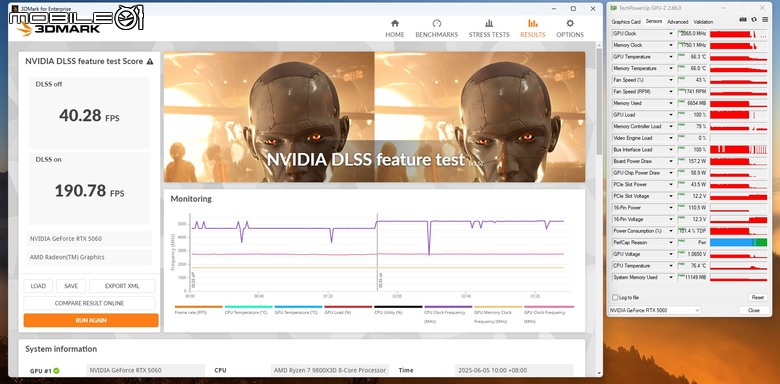Open the BENCHMARKS section
The image size is (780, 384).
pos(436,29)
